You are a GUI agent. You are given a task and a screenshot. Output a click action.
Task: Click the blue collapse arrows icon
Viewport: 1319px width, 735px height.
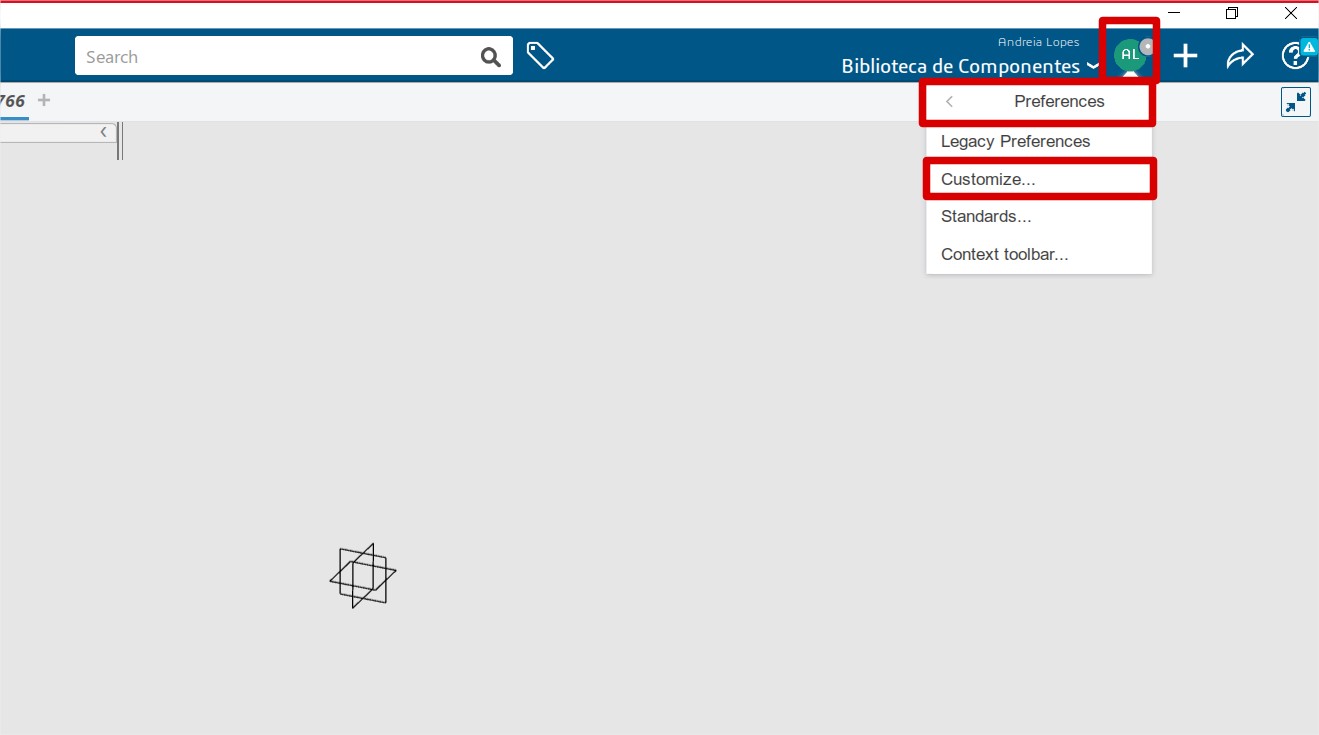click(1295, 102)
